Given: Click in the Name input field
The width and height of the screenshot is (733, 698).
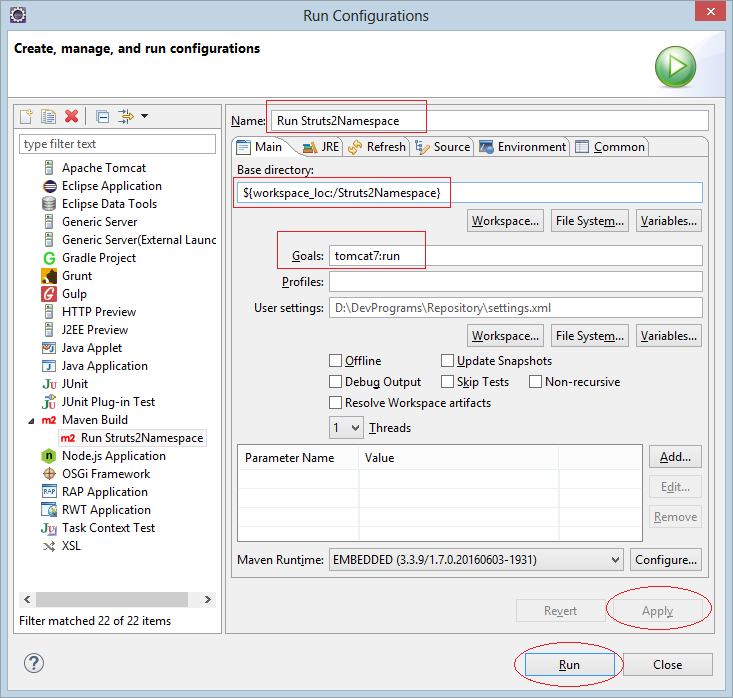Looking at the screenshot, I should click(x=490, y=121).
